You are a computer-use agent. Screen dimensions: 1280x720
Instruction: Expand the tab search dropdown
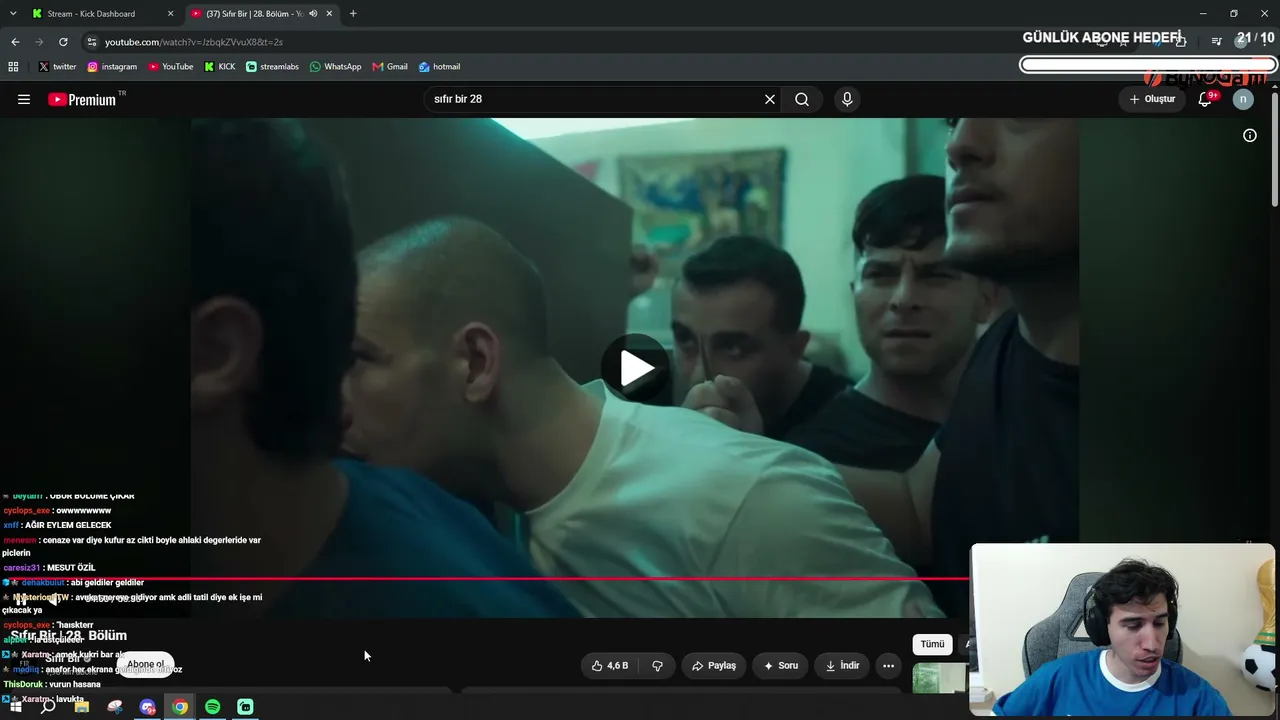pyautogui.click(x=12, y=14)
